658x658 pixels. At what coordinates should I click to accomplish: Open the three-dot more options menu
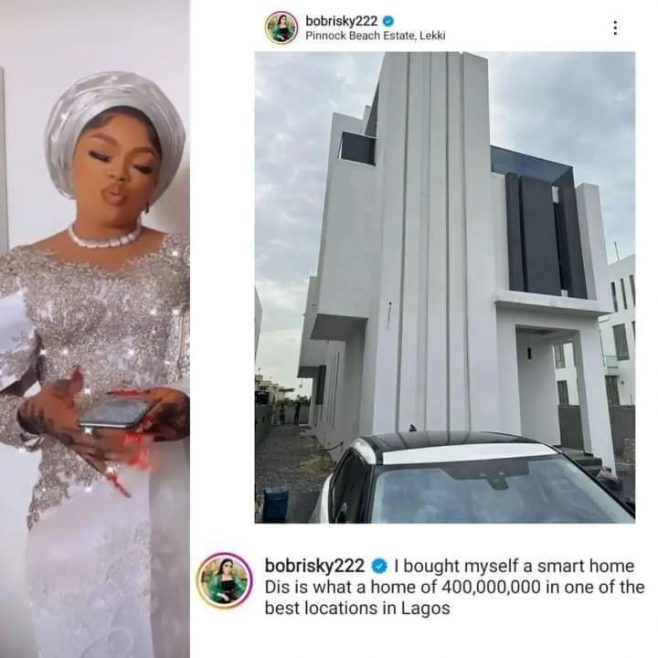(615, 28)
